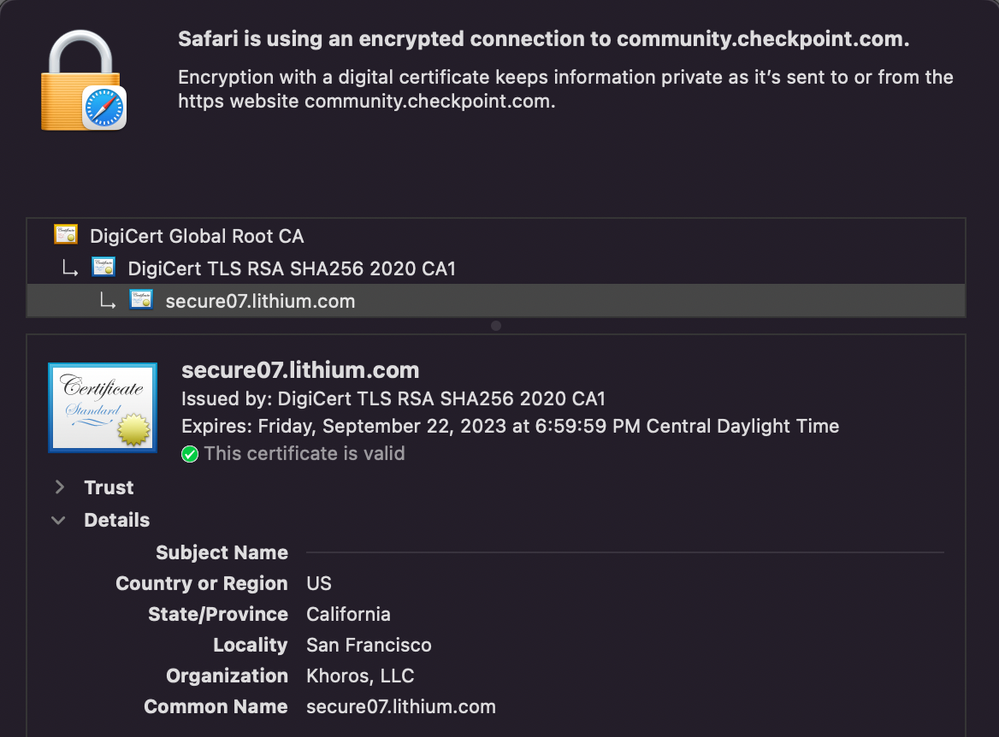Click the bold secure07.lithium.com certificate title
This screenshot has width=999, height=737.
(x=300, y=370)
